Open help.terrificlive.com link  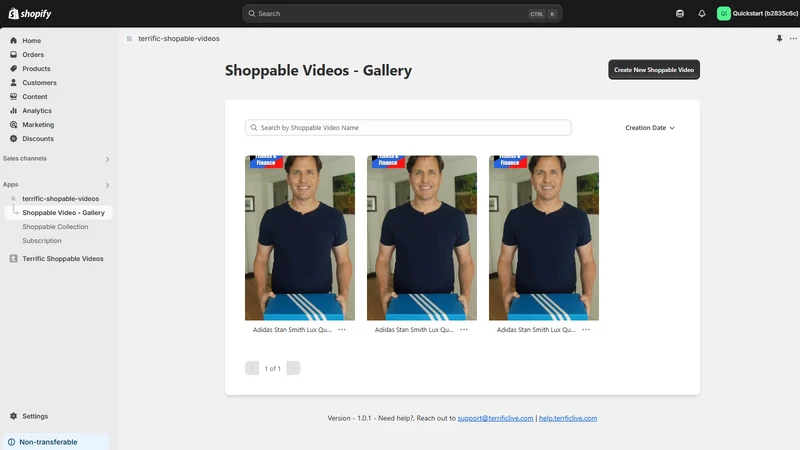pyautogui.click(x=568, y=418)
